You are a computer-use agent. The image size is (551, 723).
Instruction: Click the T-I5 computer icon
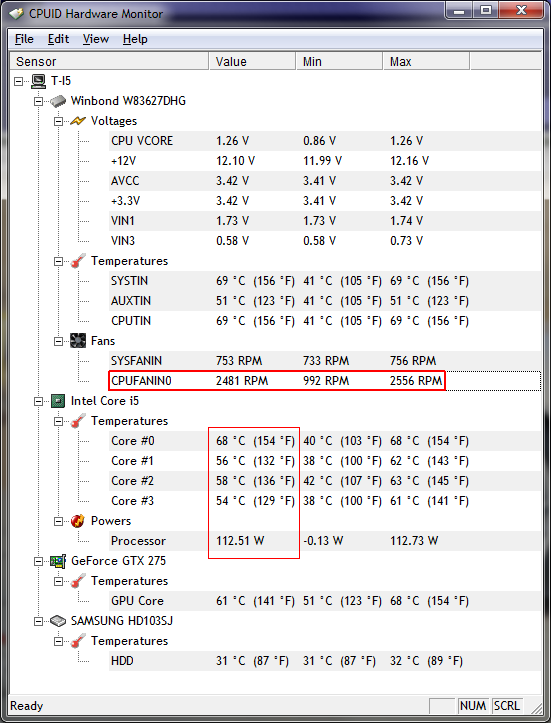tap(39, 81)
